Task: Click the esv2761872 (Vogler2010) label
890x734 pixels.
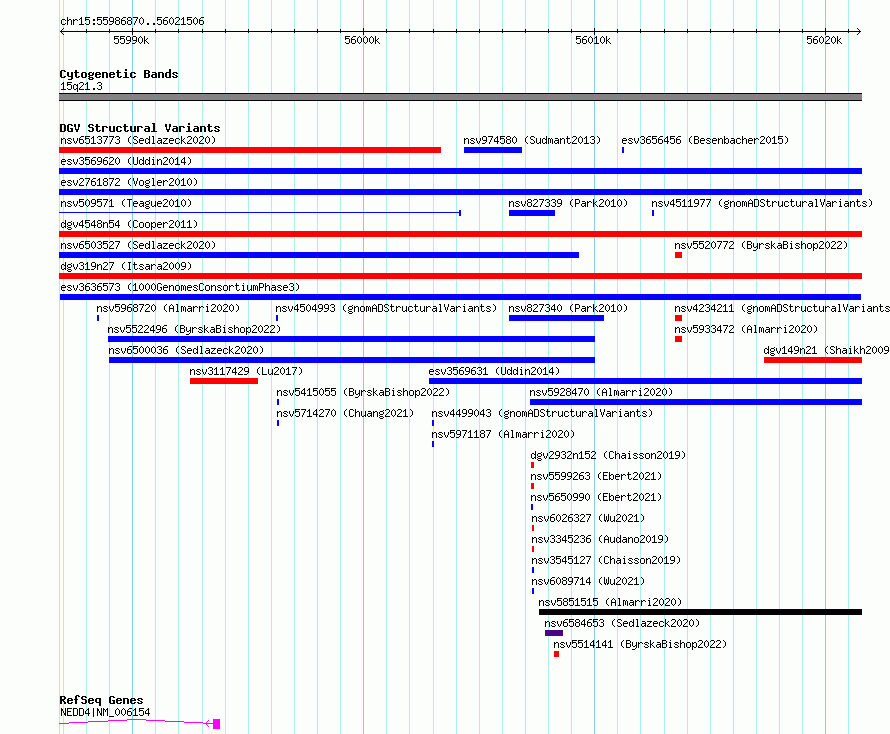Action: click(x=129, y=182)
